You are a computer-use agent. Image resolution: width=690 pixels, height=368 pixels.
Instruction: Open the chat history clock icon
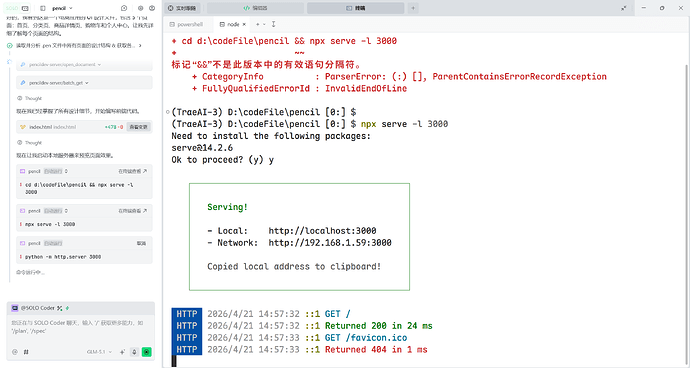coord(124,8)
